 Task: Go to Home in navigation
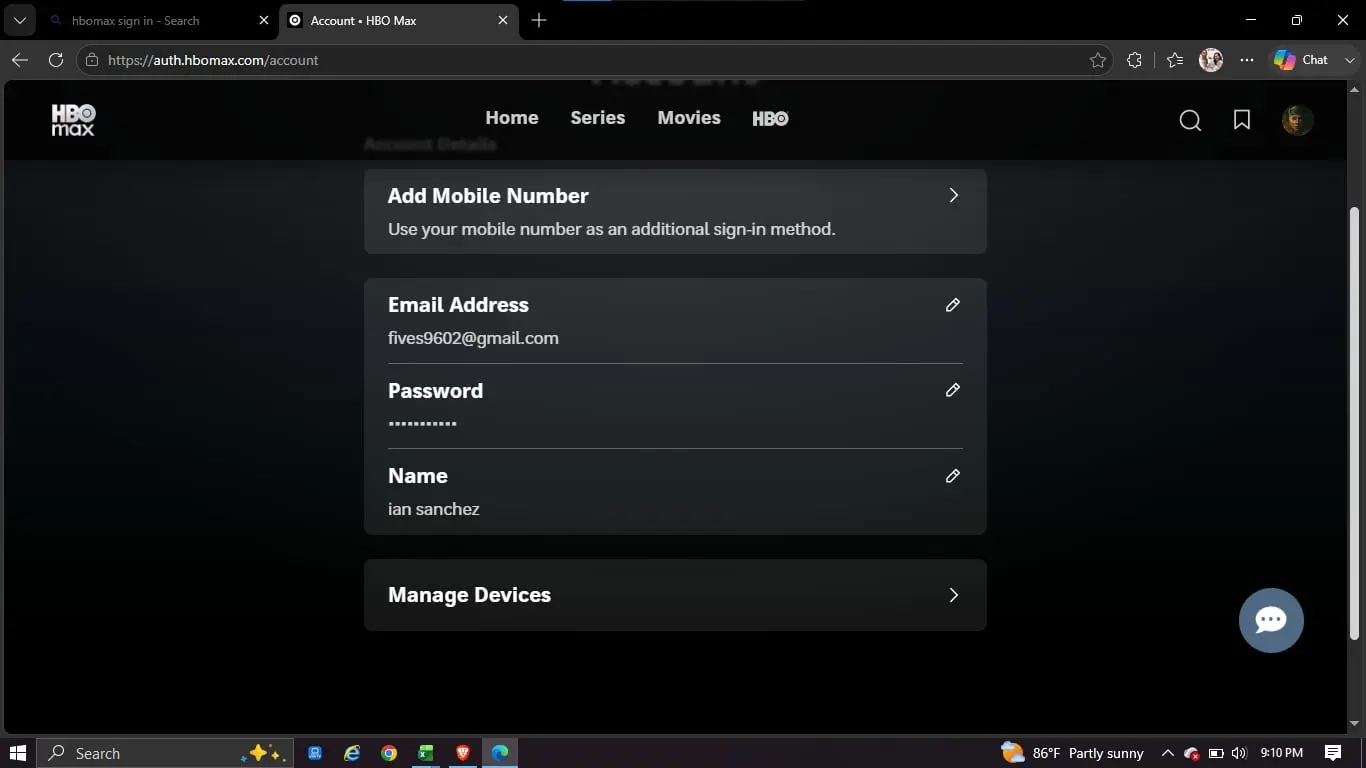tap(512, 118)
